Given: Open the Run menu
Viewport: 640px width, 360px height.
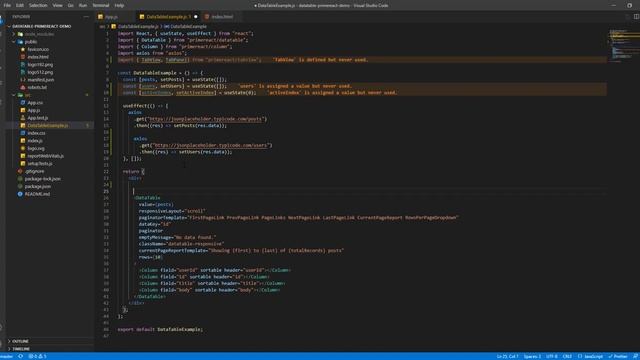Looking at the screenshot, I should [83, 5].
